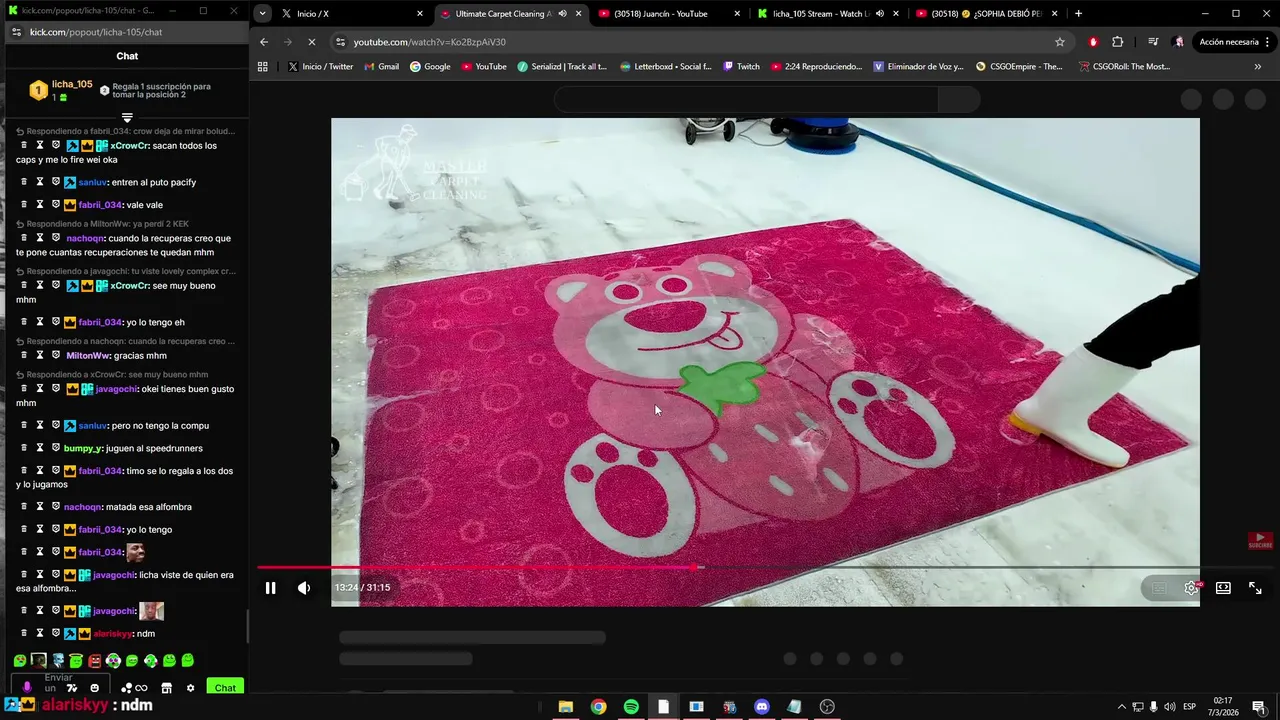Click username bumpy_y in chat

pyautogui.click(x=83, y=448)
